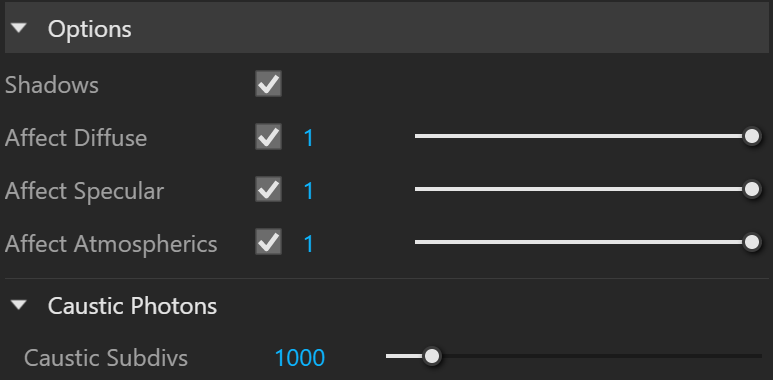Disable the Affect Diffuse checkbox
773x380 pixels.
pos(268,137)
